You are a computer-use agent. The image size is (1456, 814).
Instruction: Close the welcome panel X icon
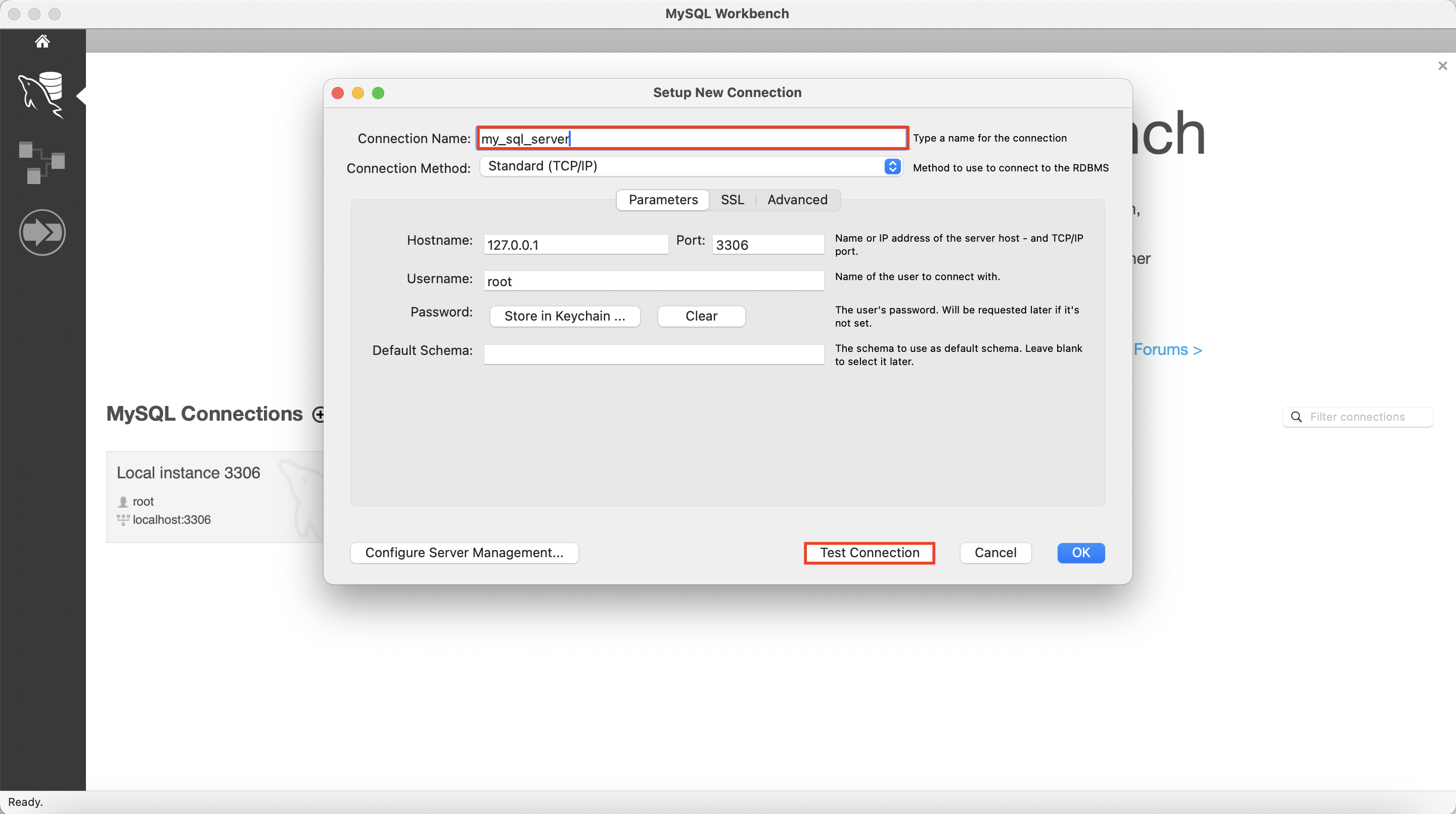[1442, 66]
